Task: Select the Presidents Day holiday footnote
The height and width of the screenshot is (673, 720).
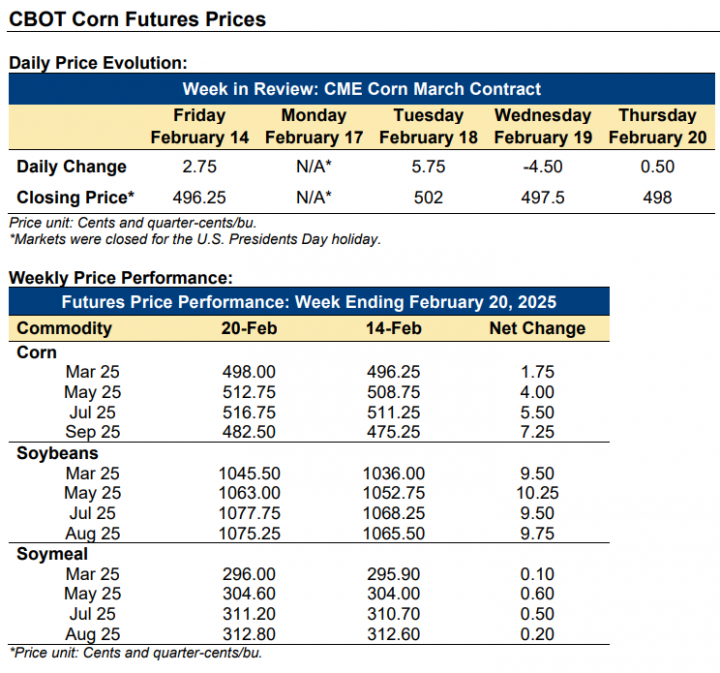Action: coord(195,239)
